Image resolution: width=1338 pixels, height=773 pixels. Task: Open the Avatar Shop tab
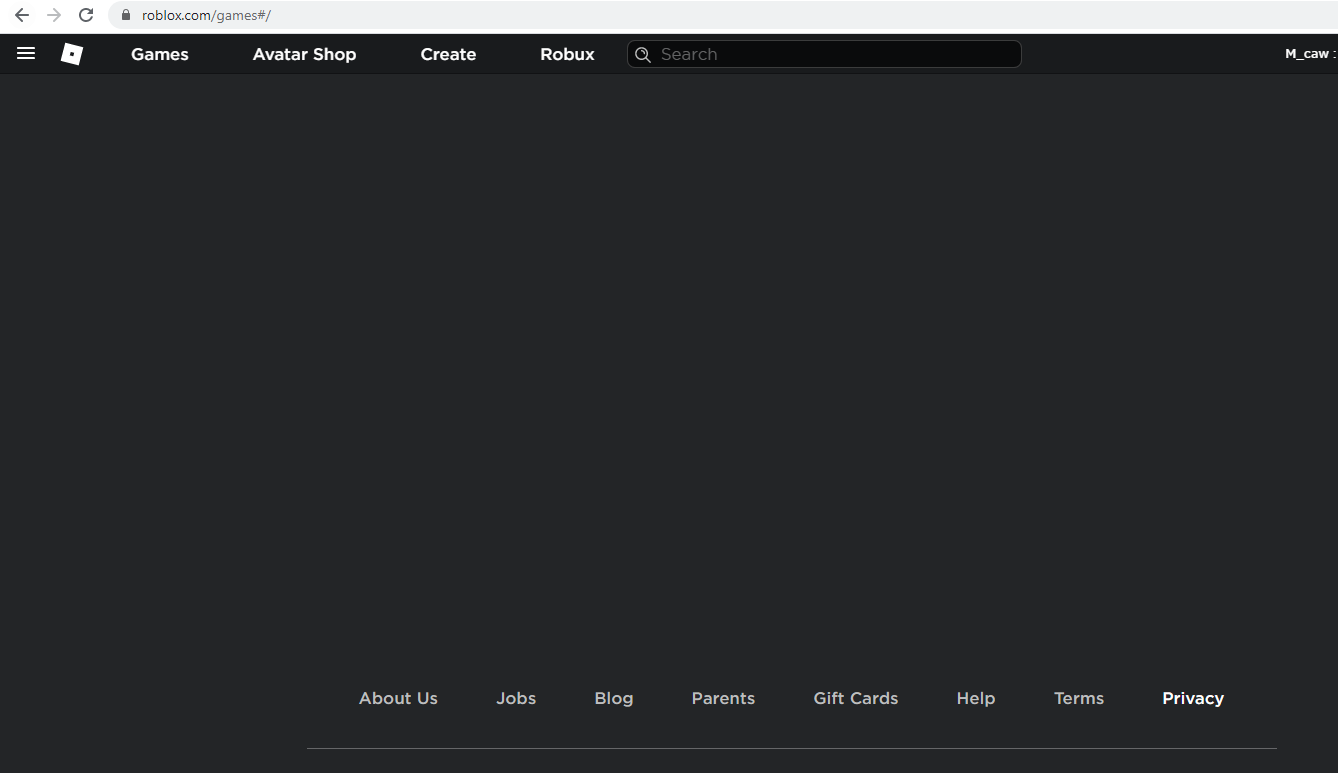[304, 54]
